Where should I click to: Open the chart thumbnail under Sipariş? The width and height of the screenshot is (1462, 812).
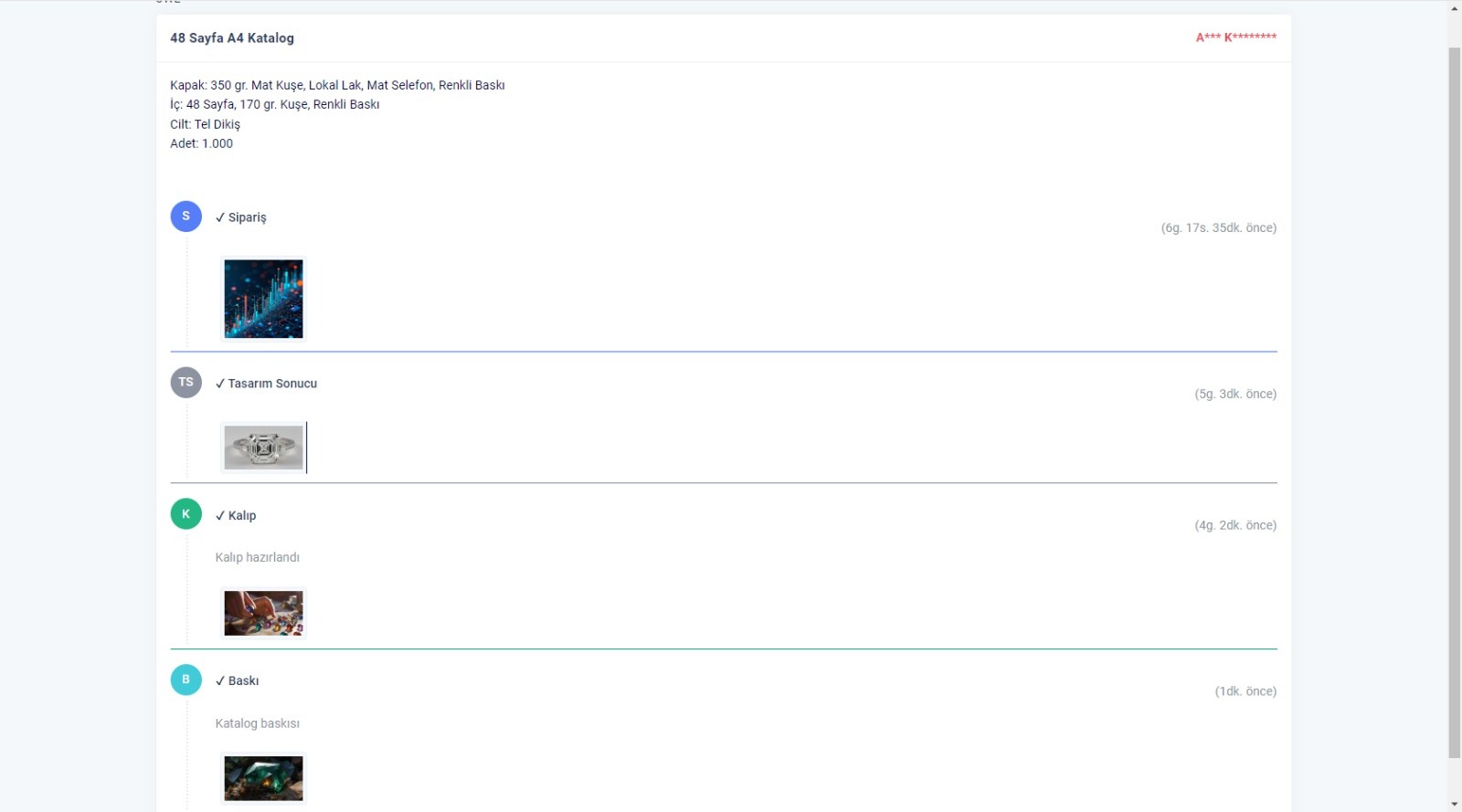coord(263,299)
